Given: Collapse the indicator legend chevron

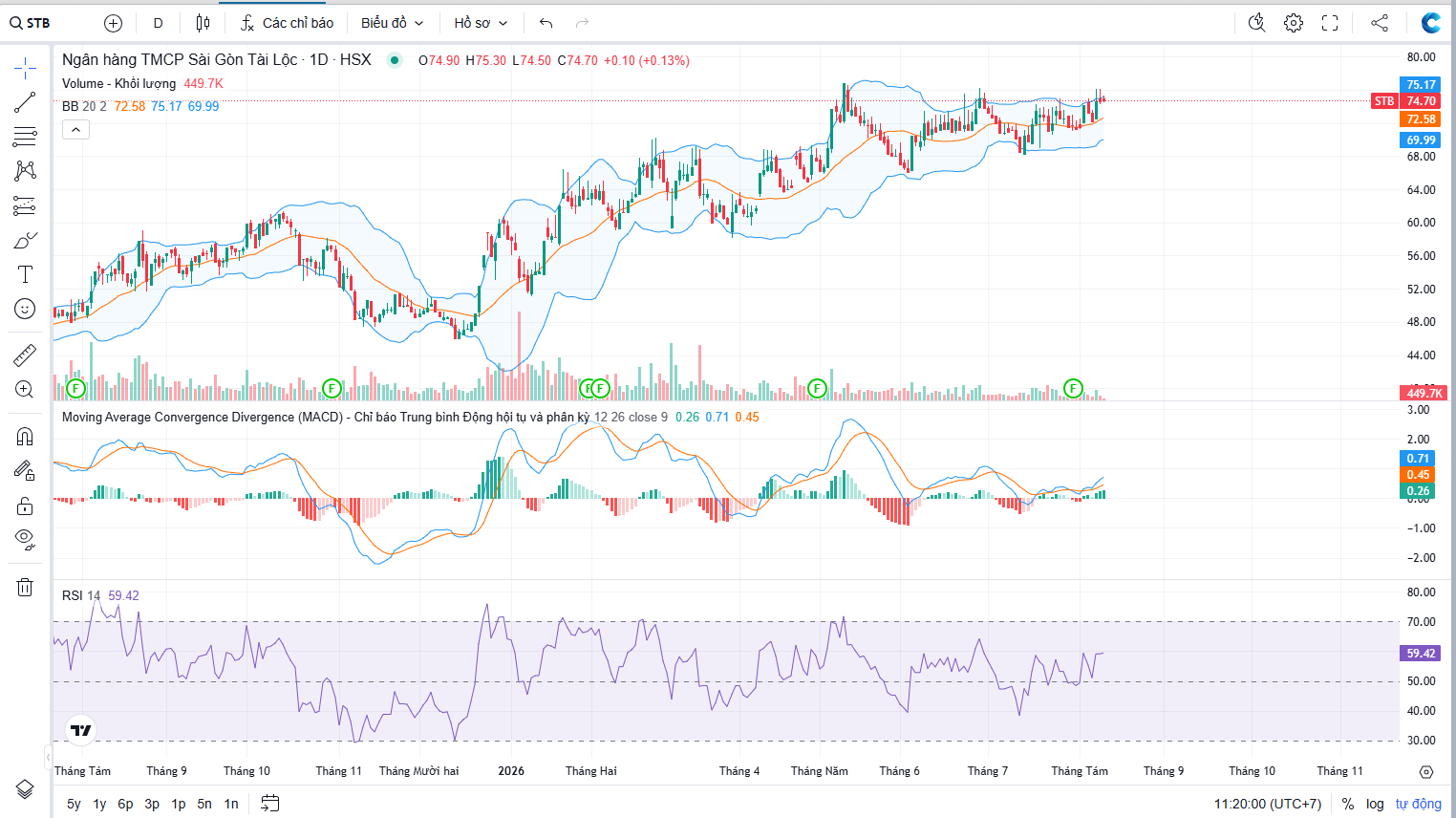Looking at the screenshot, I should pyautogui.click(x=75, y=129).
